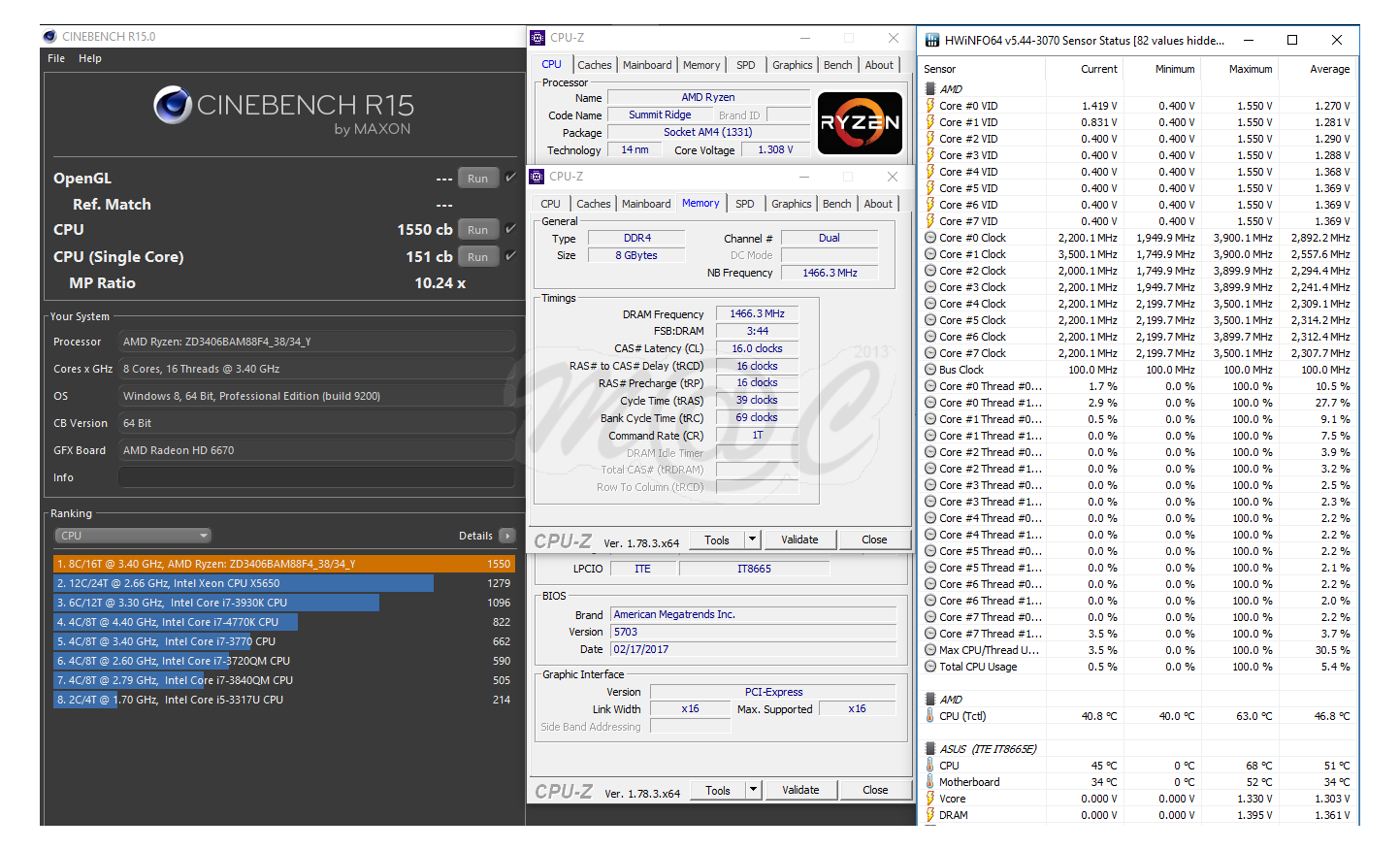
Task: Select the lightning icon for Core #0 VID
Action: 930,106
